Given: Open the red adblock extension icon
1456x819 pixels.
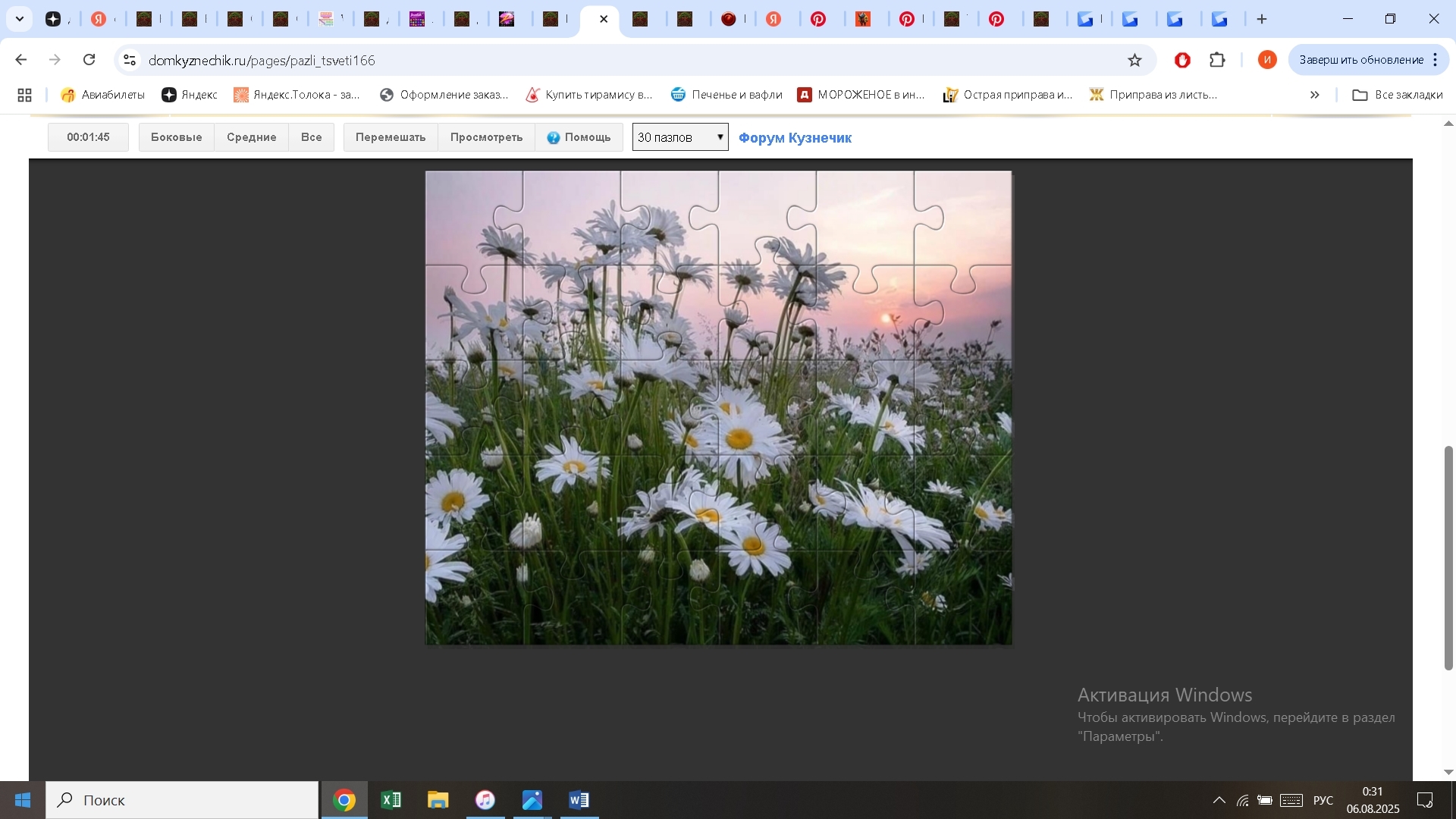Looking at the screenshot, I should 1182,60.
